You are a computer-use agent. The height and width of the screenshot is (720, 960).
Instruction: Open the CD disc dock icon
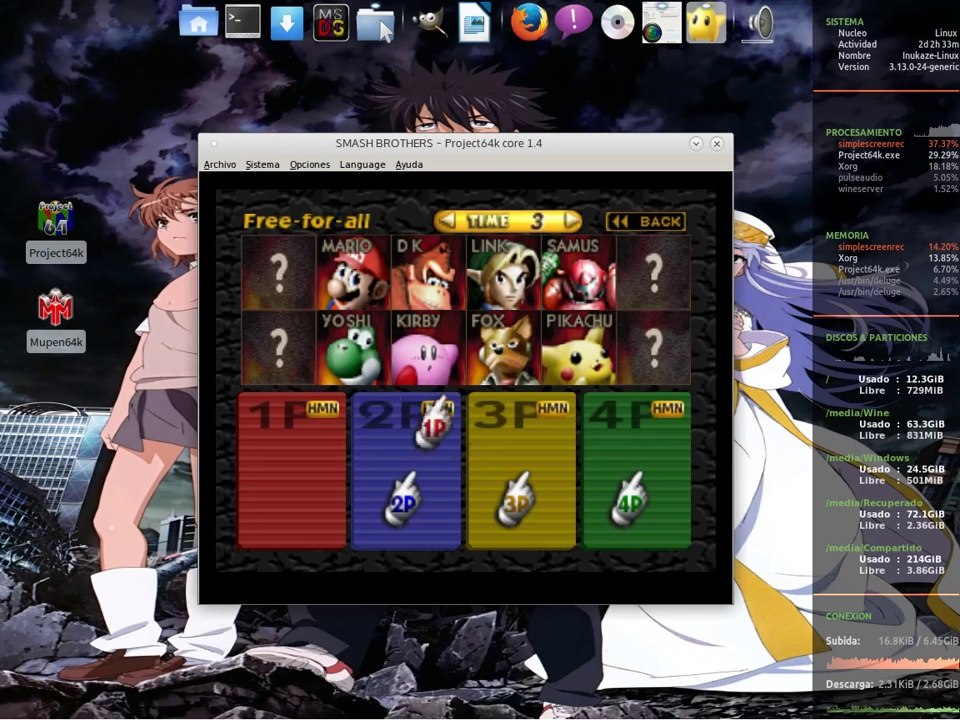[617, 23]
